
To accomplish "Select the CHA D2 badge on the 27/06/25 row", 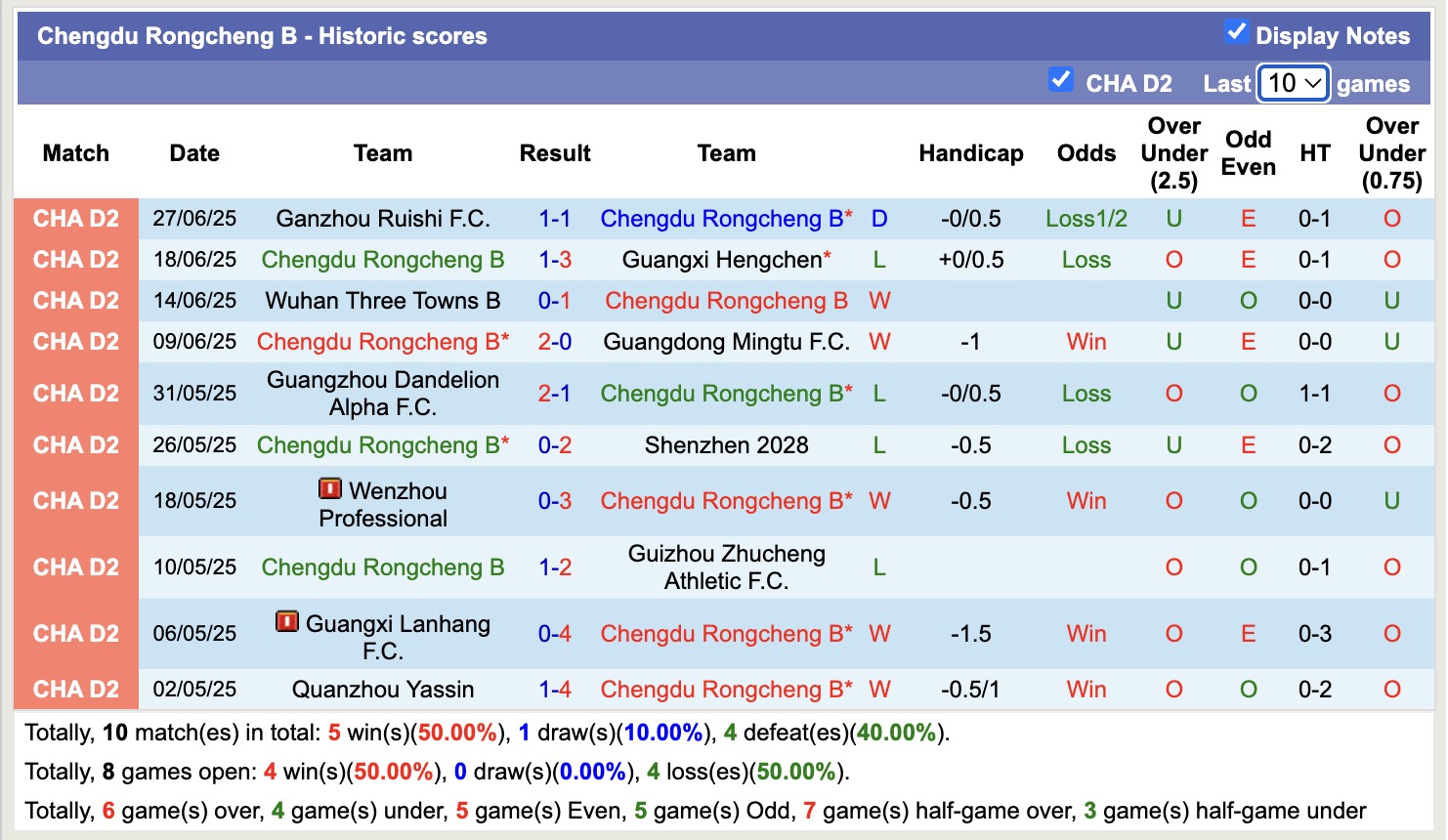I will click(75, 218).
